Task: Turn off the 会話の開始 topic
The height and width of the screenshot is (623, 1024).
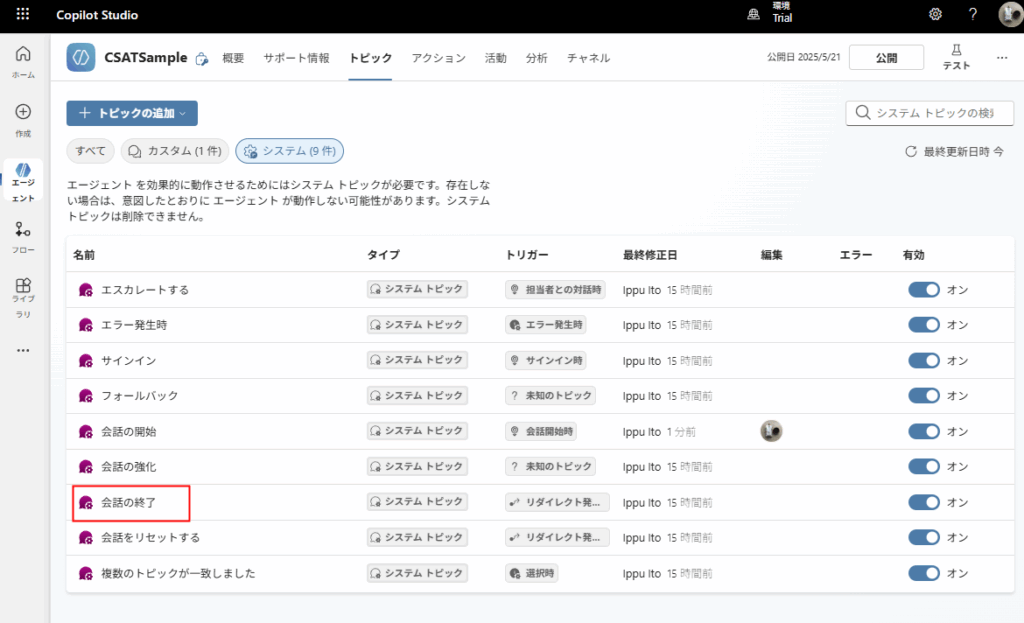Action: click(x=923, y=432)
